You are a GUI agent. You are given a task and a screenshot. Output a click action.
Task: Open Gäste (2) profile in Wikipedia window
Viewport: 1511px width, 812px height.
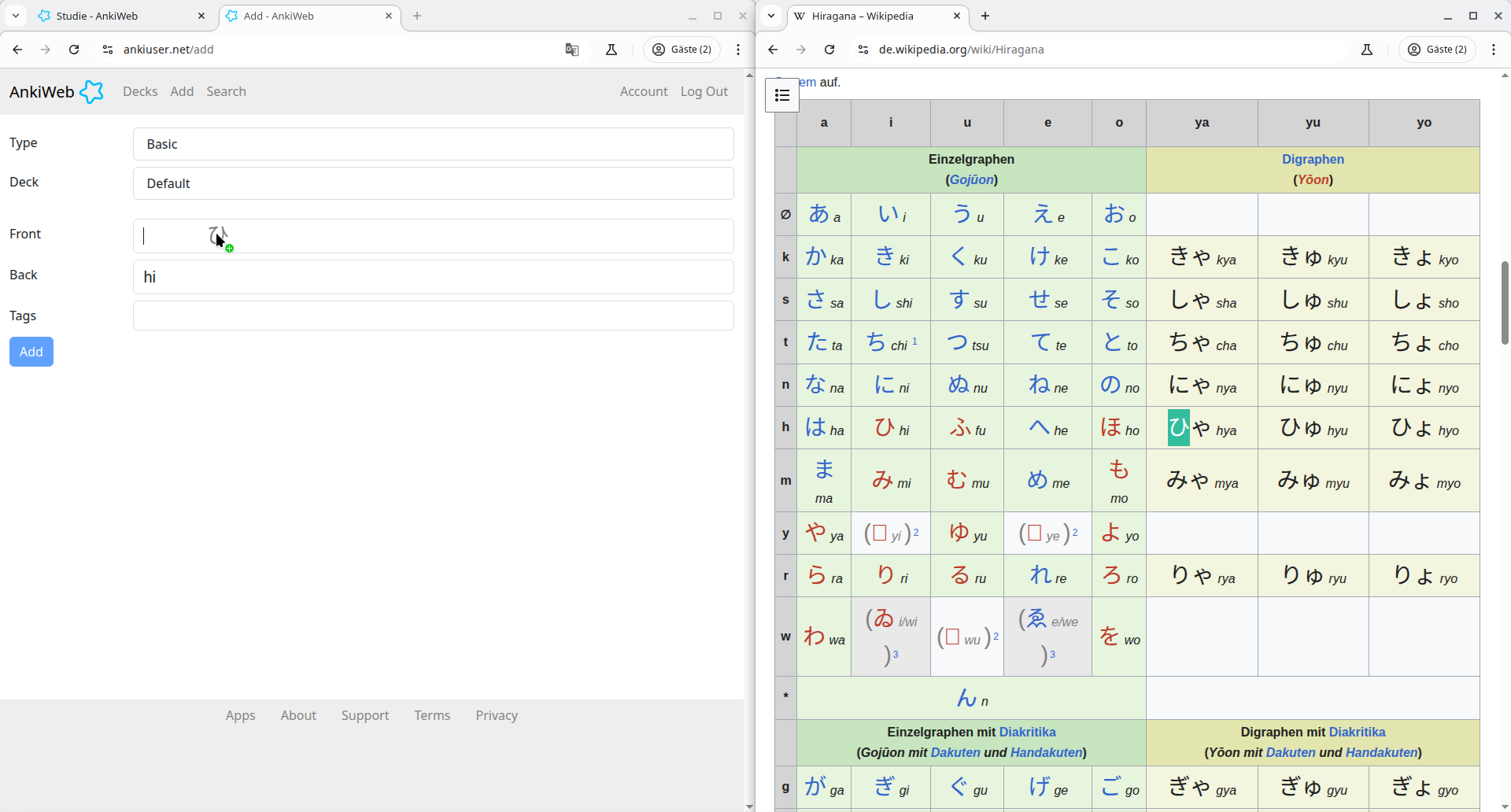pyautogui.click(x=1438, y=50)
